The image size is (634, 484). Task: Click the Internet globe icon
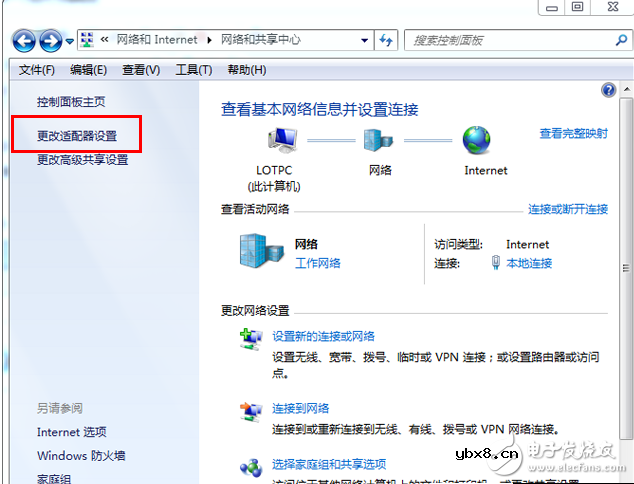(x=477, y=140)
